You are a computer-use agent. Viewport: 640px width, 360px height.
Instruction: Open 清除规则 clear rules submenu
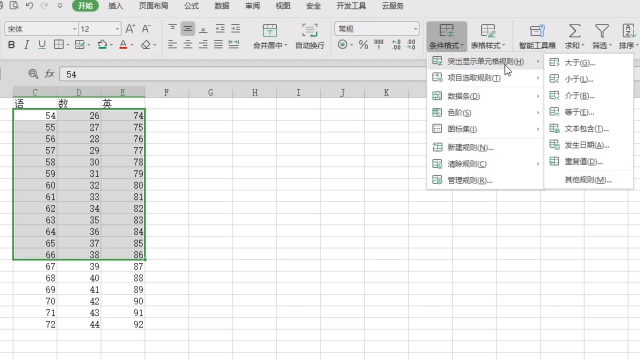pos(485,164)
